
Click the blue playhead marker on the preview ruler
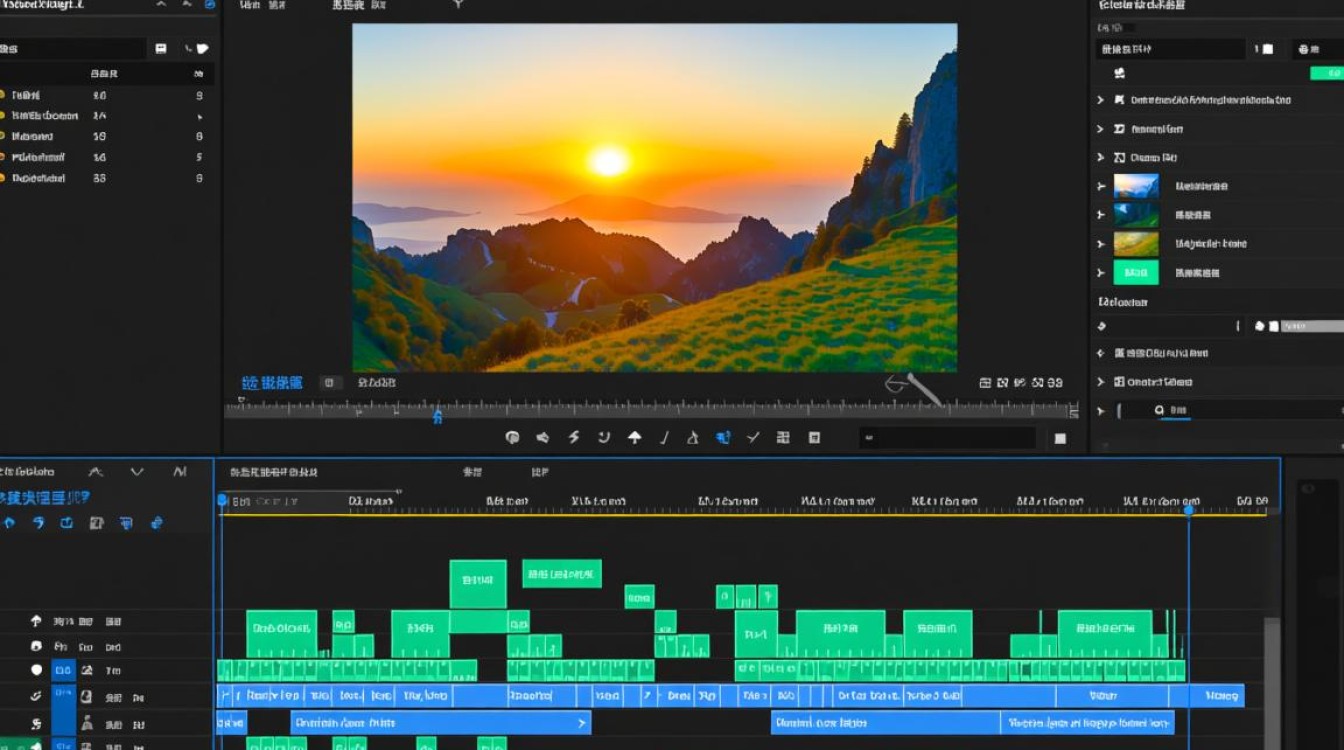click(437, 416)
